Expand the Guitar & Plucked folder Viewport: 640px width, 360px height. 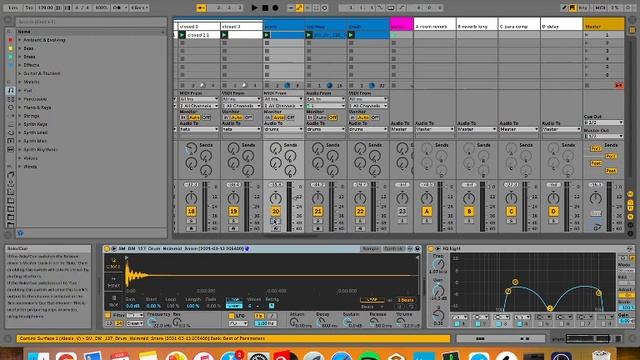click(20, 73)
